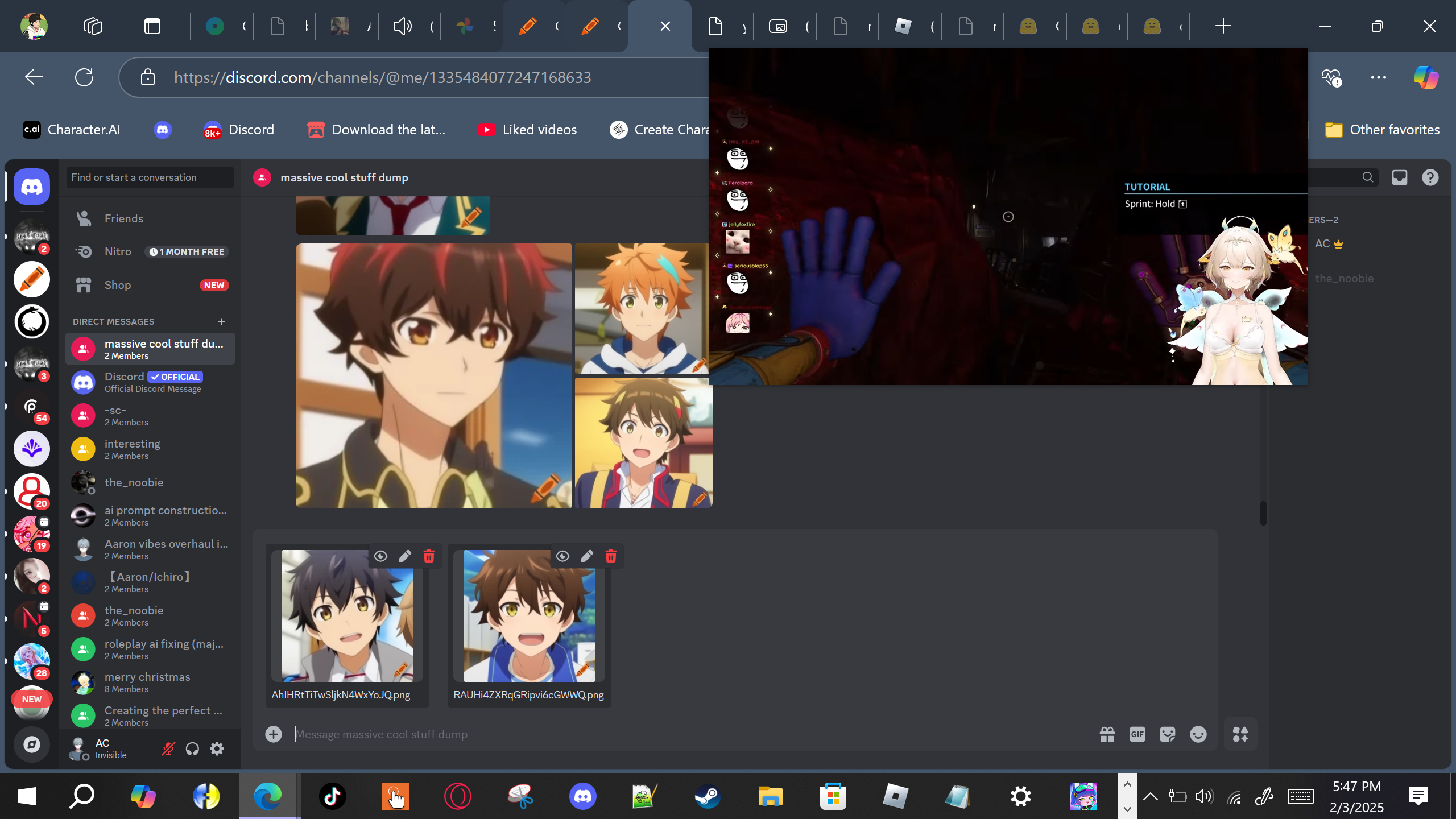Remove attachment AhIHRtTiTwSljkN4WxYoJQ.png
The image size is (1456, 819).
tap(429, 556)
